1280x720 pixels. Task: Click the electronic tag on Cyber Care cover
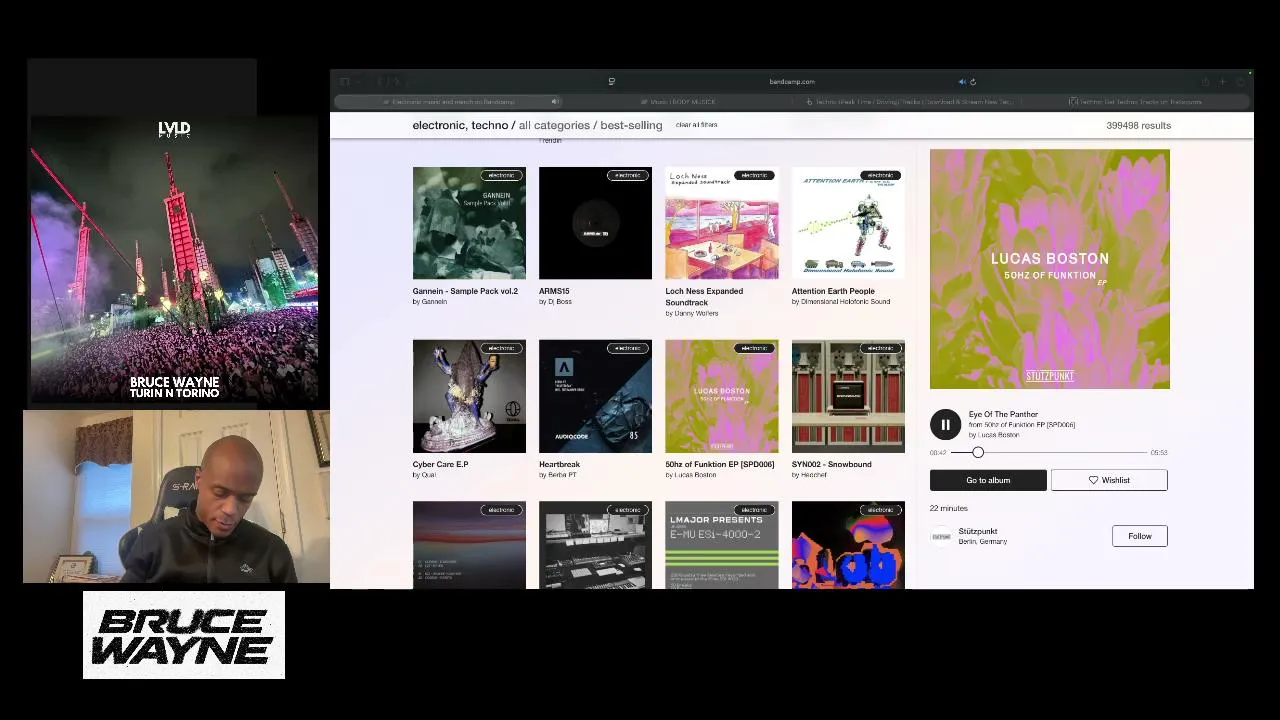point(501,349)
